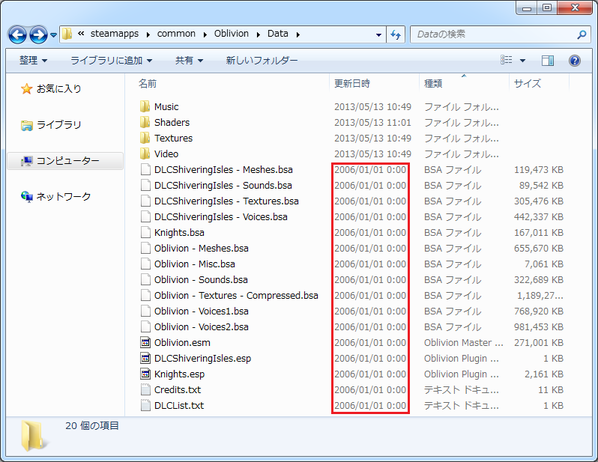
Task: Go back with the Back arrow button
Action: pos(18,35)
